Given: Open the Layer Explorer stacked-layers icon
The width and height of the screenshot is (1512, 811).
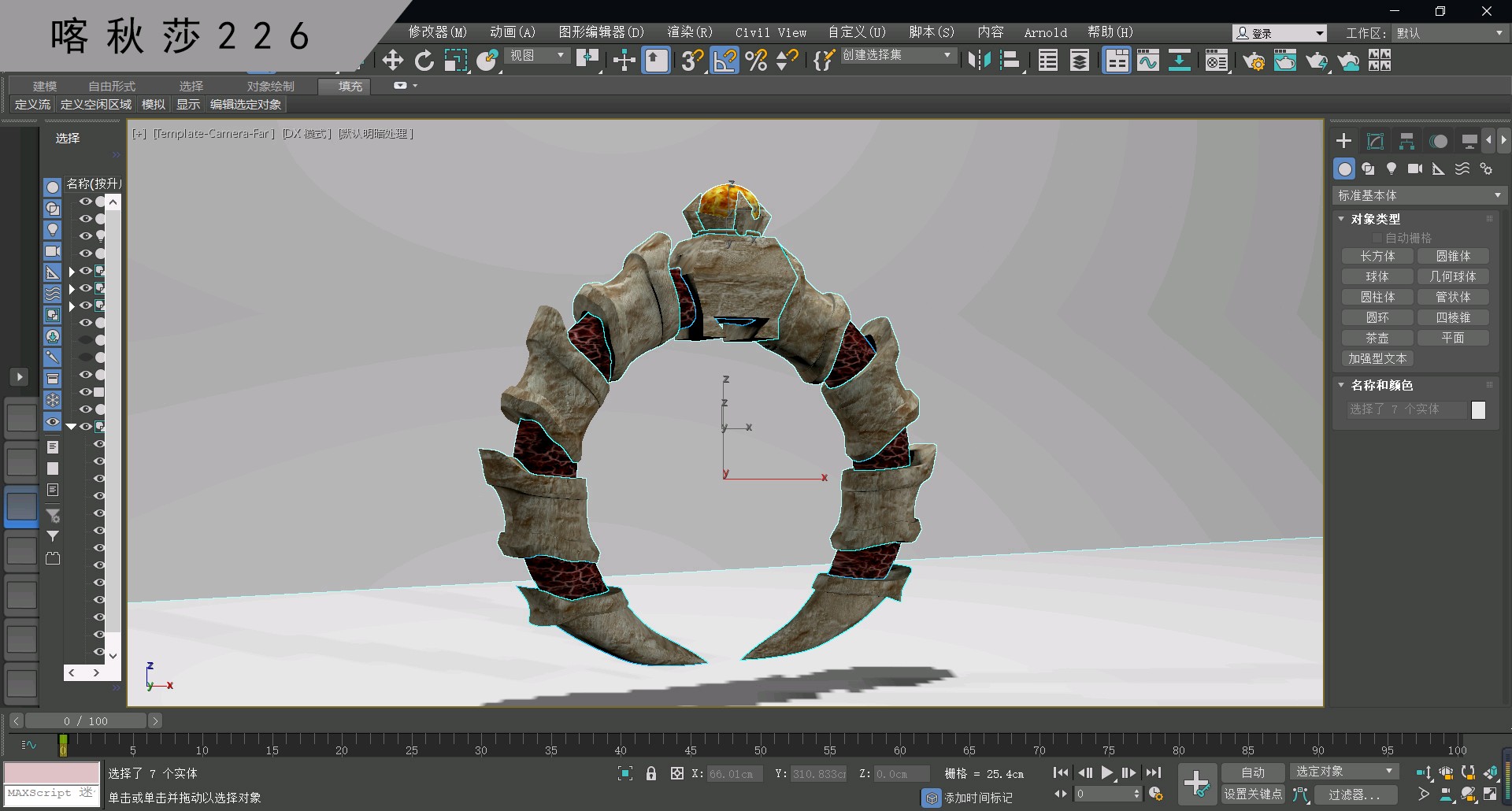Looking at the screenshot, I should click(1080, 61).
